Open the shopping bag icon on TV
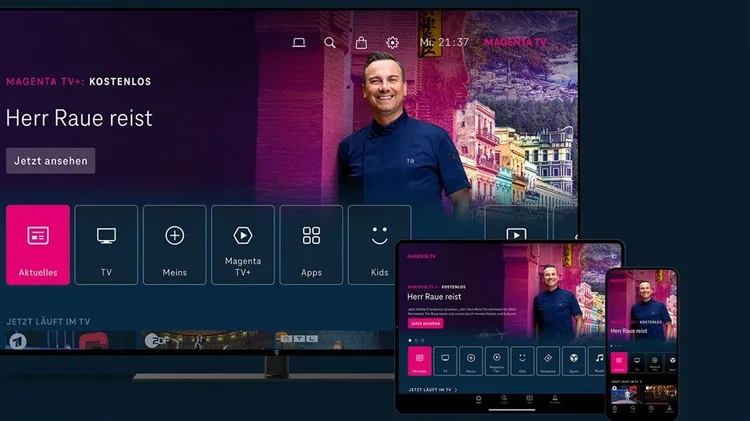Image resolution: width=750 pixels, height=421 pixels. pyautogui.click(x=361, y=43)
